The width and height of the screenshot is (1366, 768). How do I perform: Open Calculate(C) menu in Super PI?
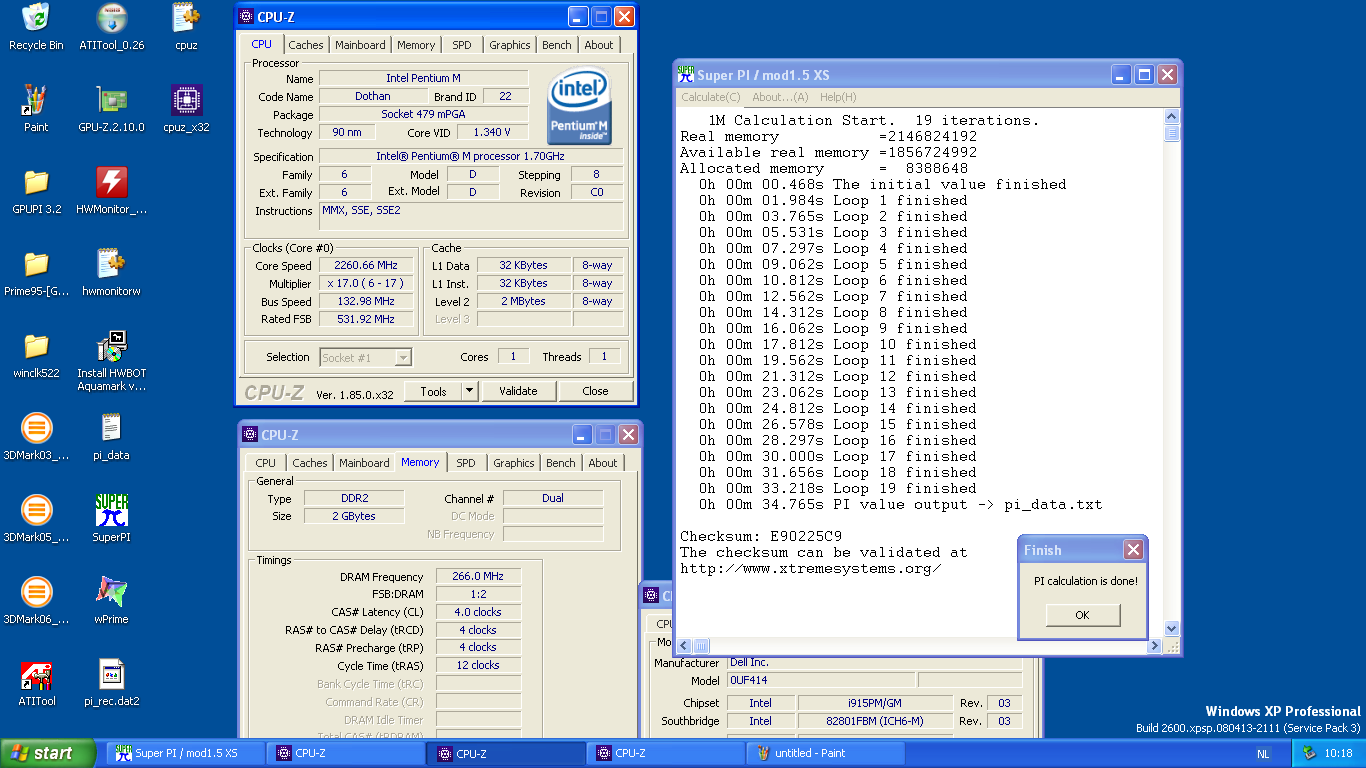coord(711,97)
